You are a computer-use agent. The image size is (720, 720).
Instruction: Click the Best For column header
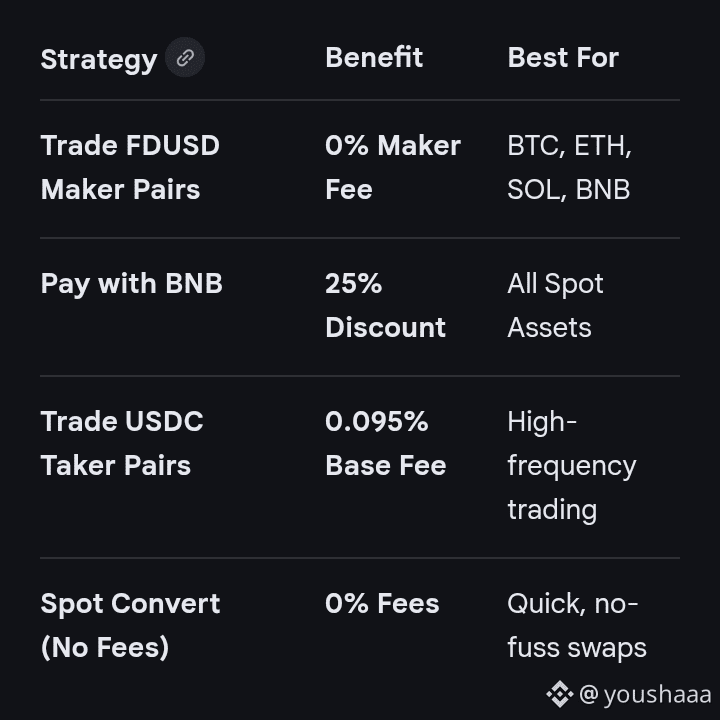point(563,58)
